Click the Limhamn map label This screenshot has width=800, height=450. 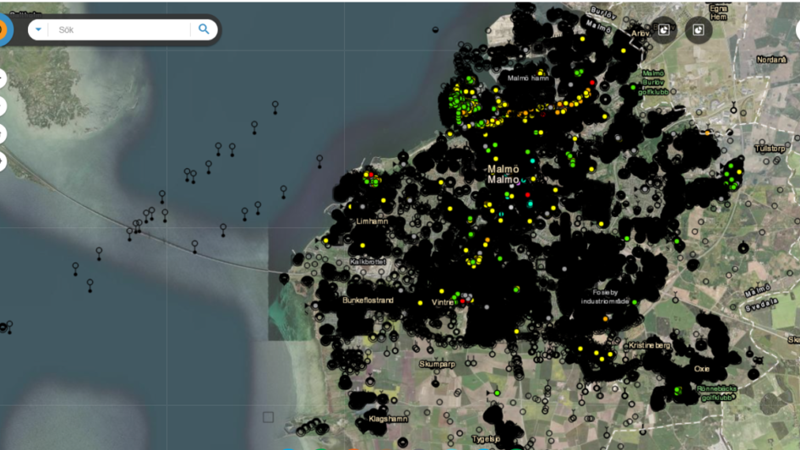tap(372, 221)
